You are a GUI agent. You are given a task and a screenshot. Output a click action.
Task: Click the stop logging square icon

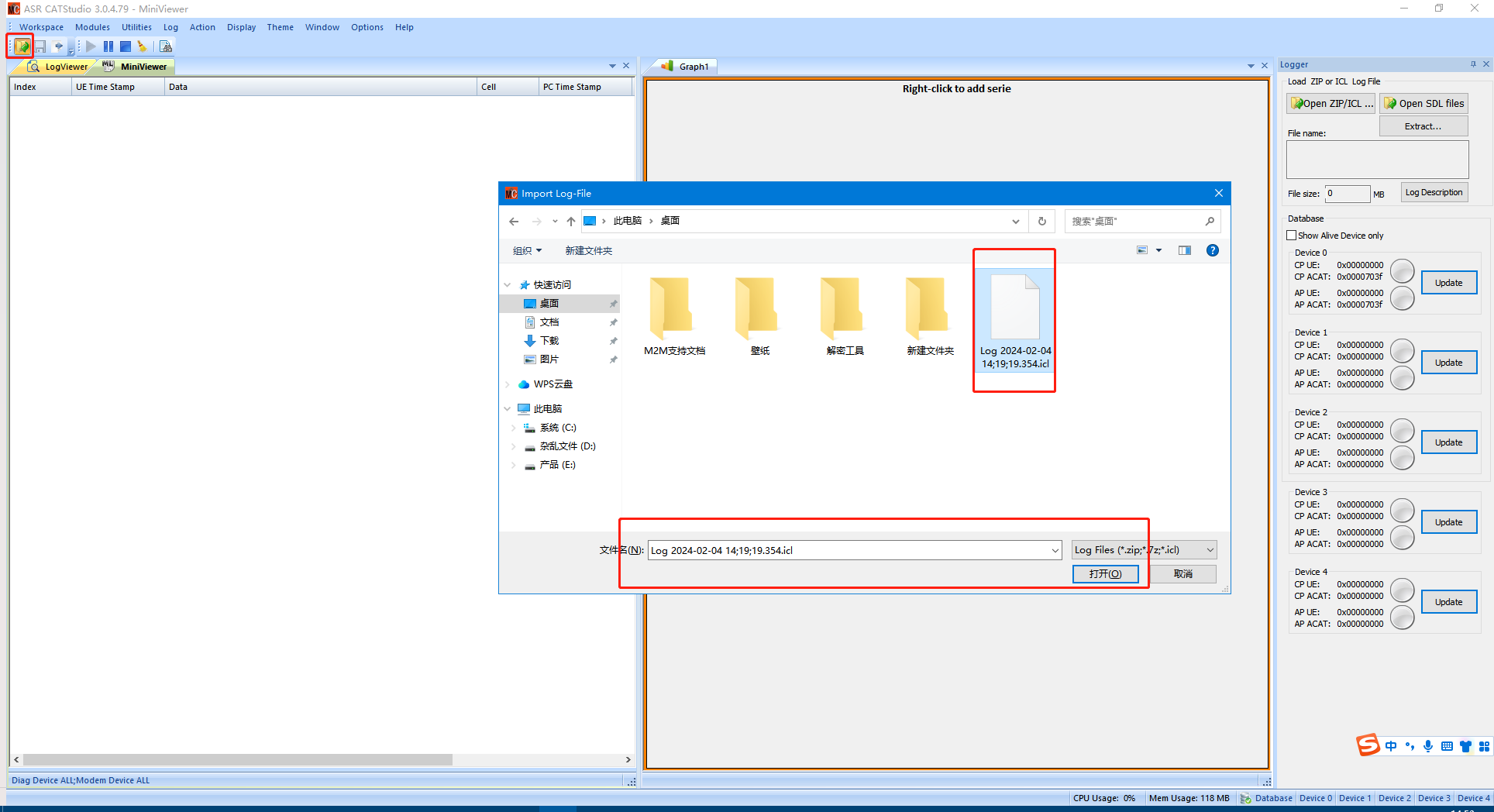point(126,46)
